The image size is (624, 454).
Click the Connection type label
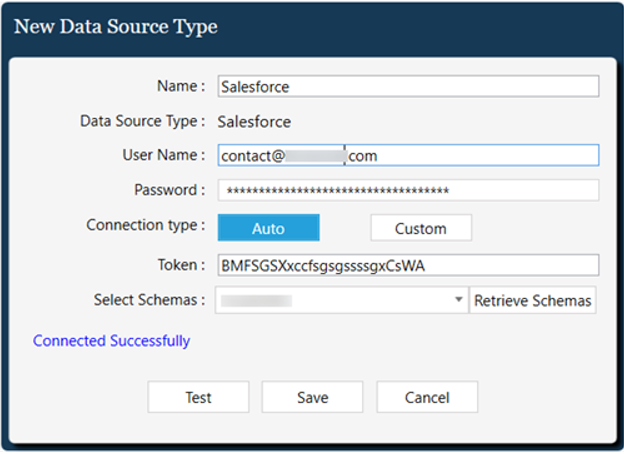[x=145, y=225]
